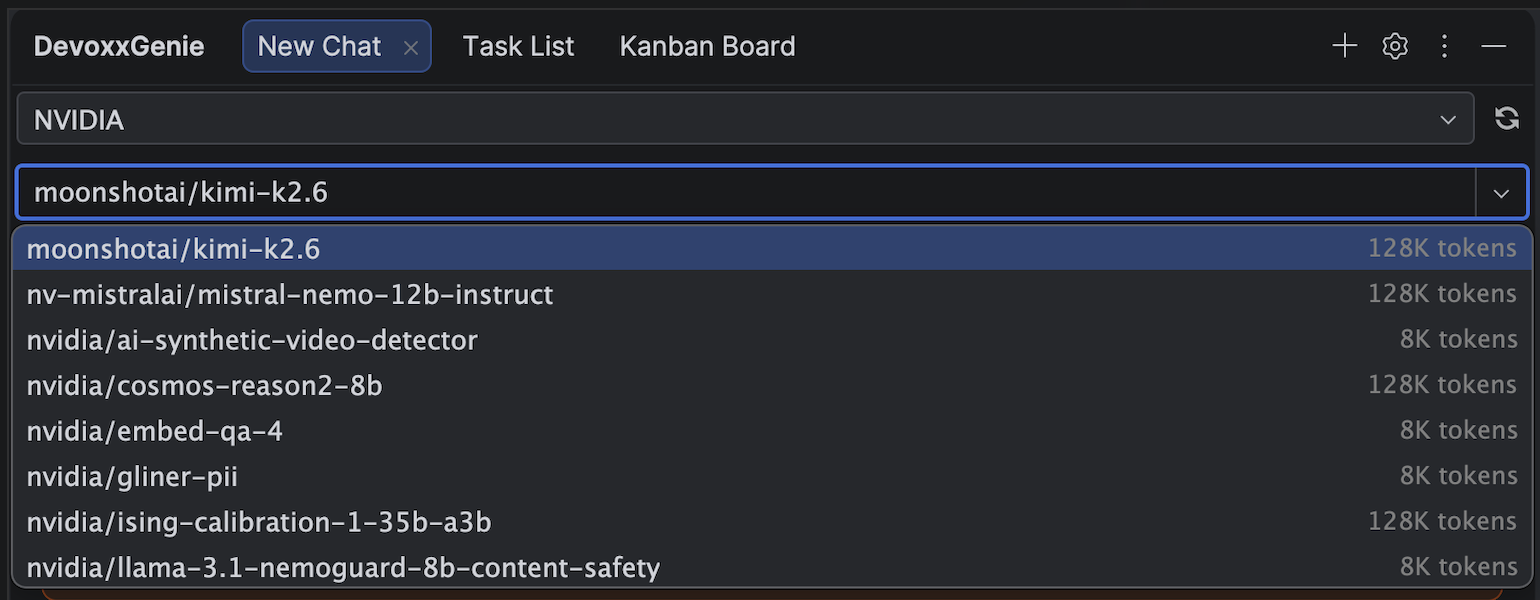
Task: Close the New Chat tab
Action: pyautogui.click(x=410, y=47)
